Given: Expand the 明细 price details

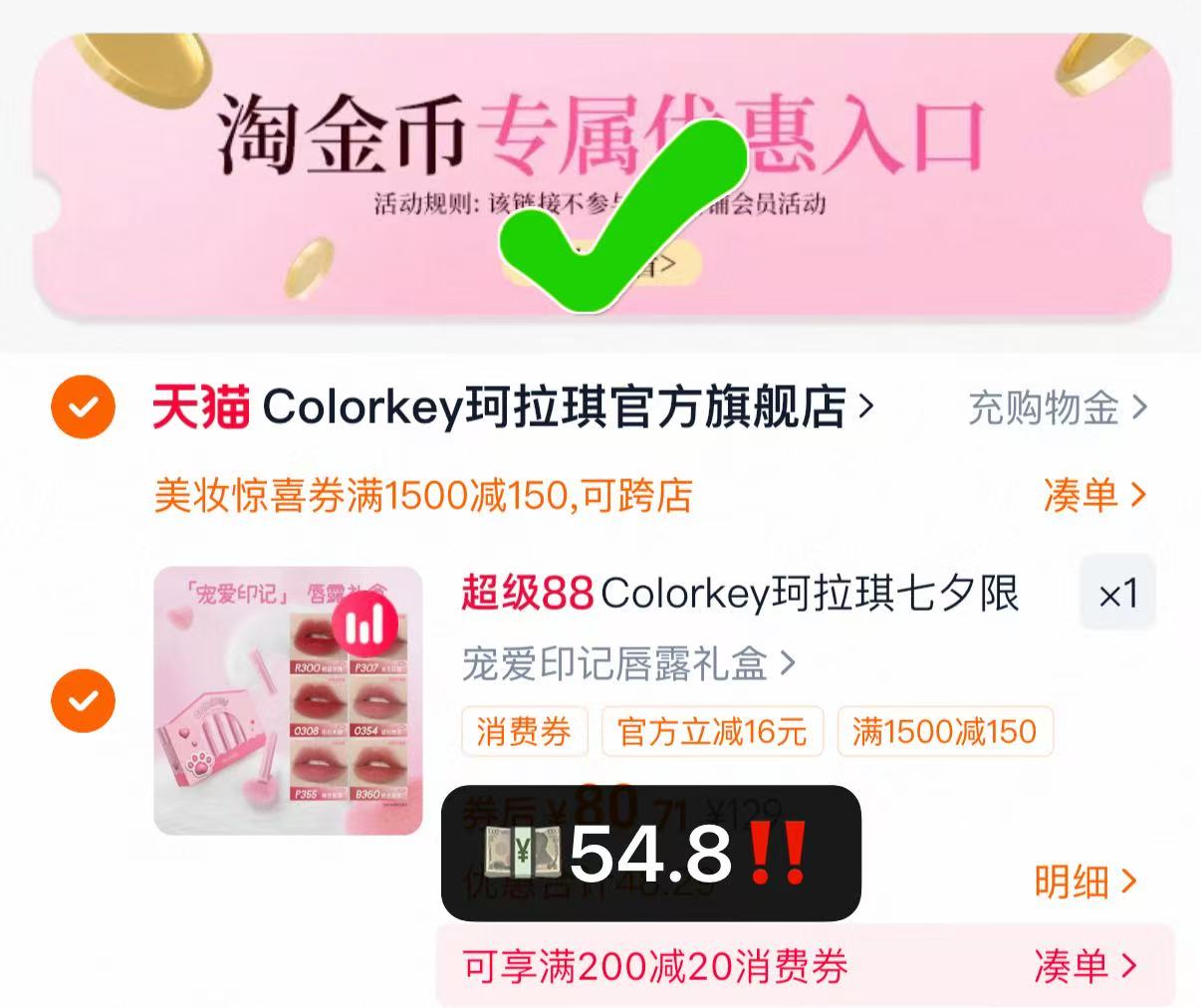Looking at the screenshot, I should point(1084,882).
